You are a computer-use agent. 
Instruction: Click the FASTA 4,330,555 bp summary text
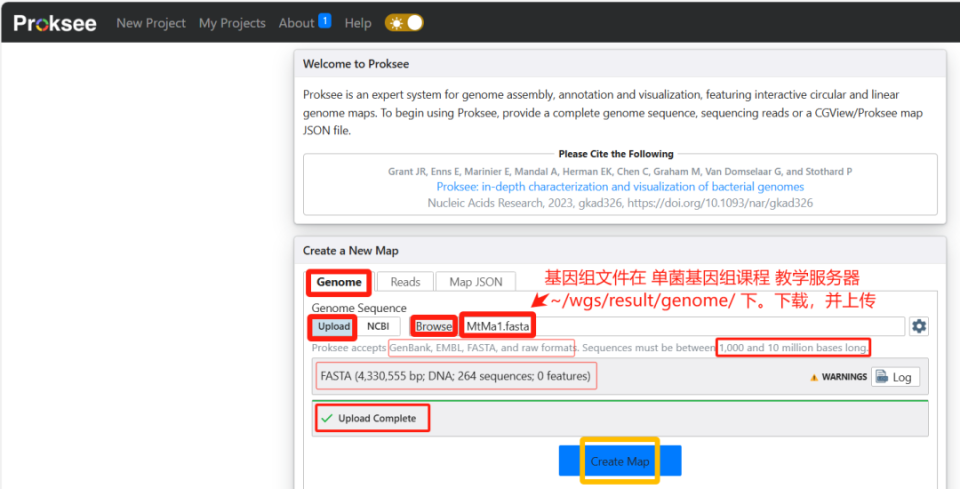click(456, 376)
